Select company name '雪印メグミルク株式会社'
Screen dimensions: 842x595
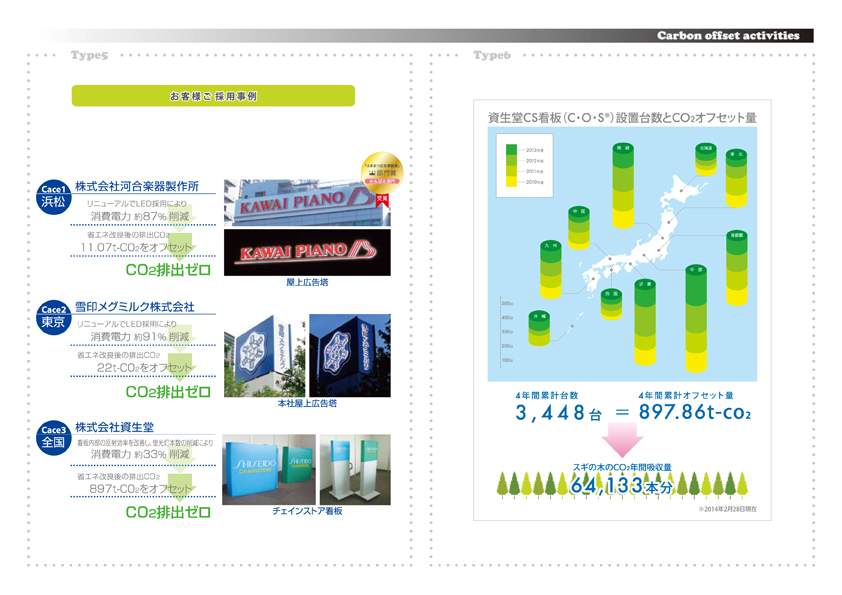[135, 307]
